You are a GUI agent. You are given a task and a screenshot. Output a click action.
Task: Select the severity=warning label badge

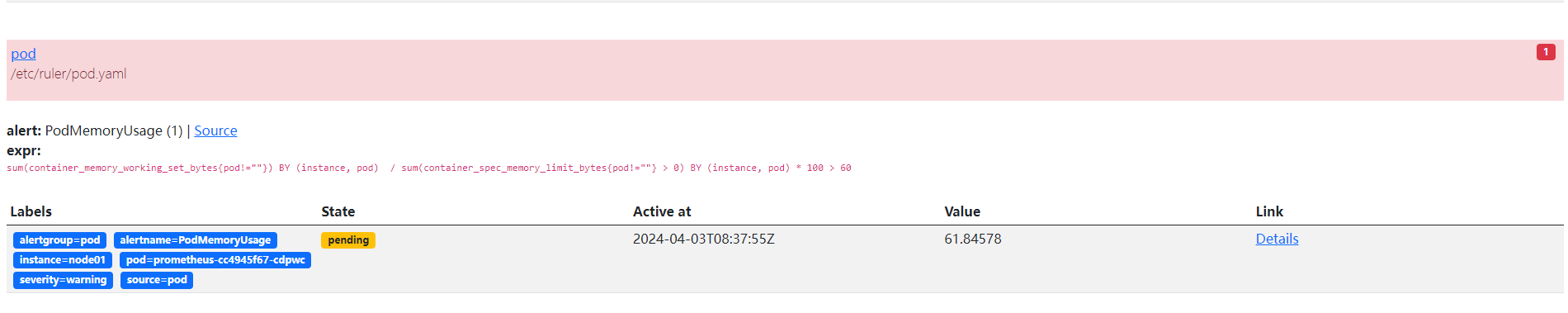(x=63, y=280)
